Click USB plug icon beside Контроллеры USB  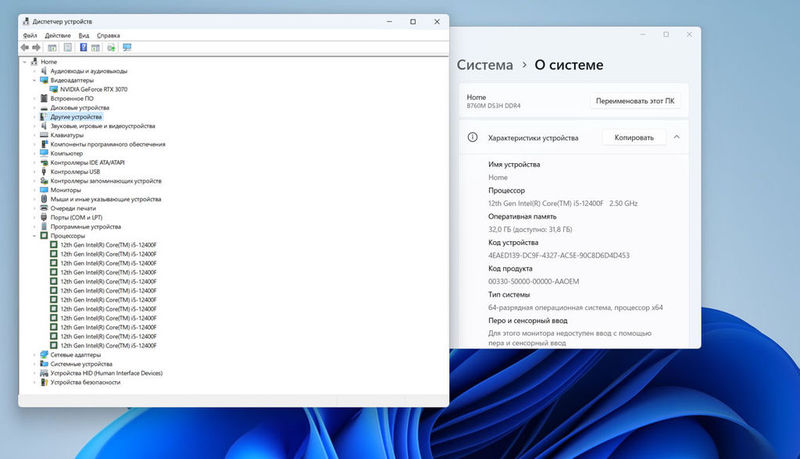pyautogui.click(x=44, y=172)
